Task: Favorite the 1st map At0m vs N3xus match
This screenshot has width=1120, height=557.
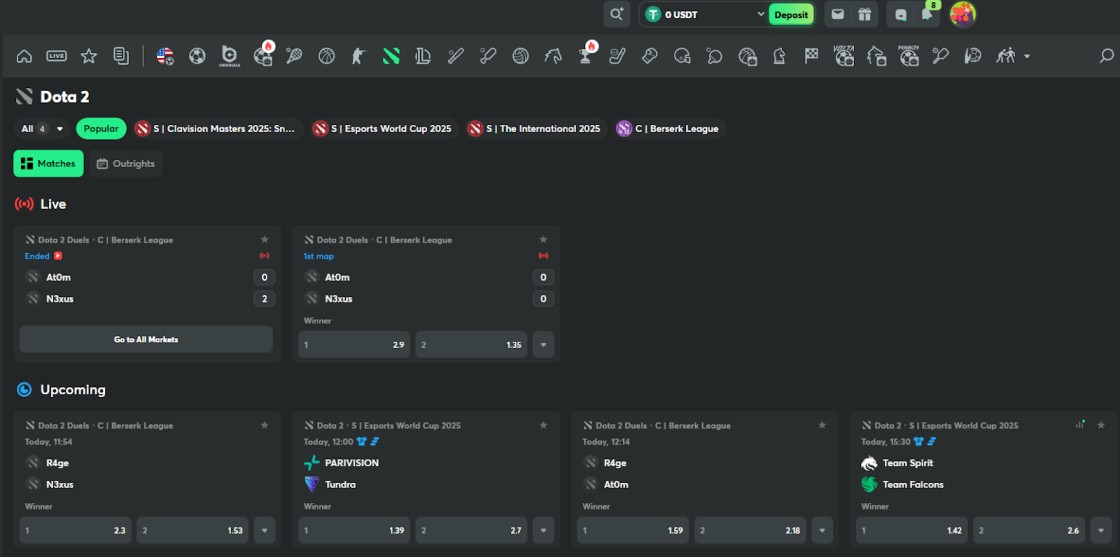Action: tap(544, 239)
